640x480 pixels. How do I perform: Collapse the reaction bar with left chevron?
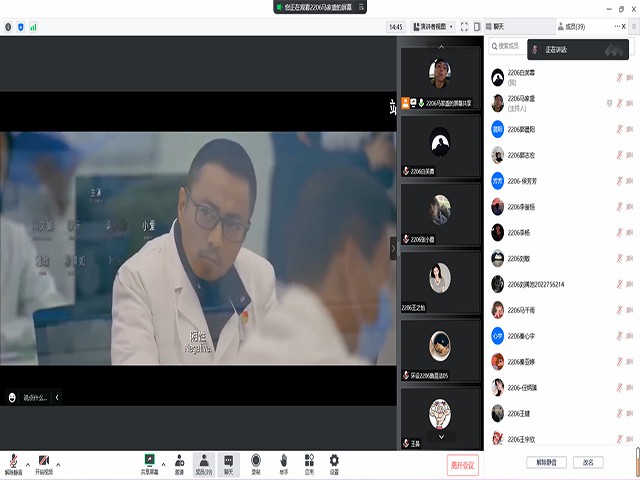pyautogui.click(x=57, y=398)
